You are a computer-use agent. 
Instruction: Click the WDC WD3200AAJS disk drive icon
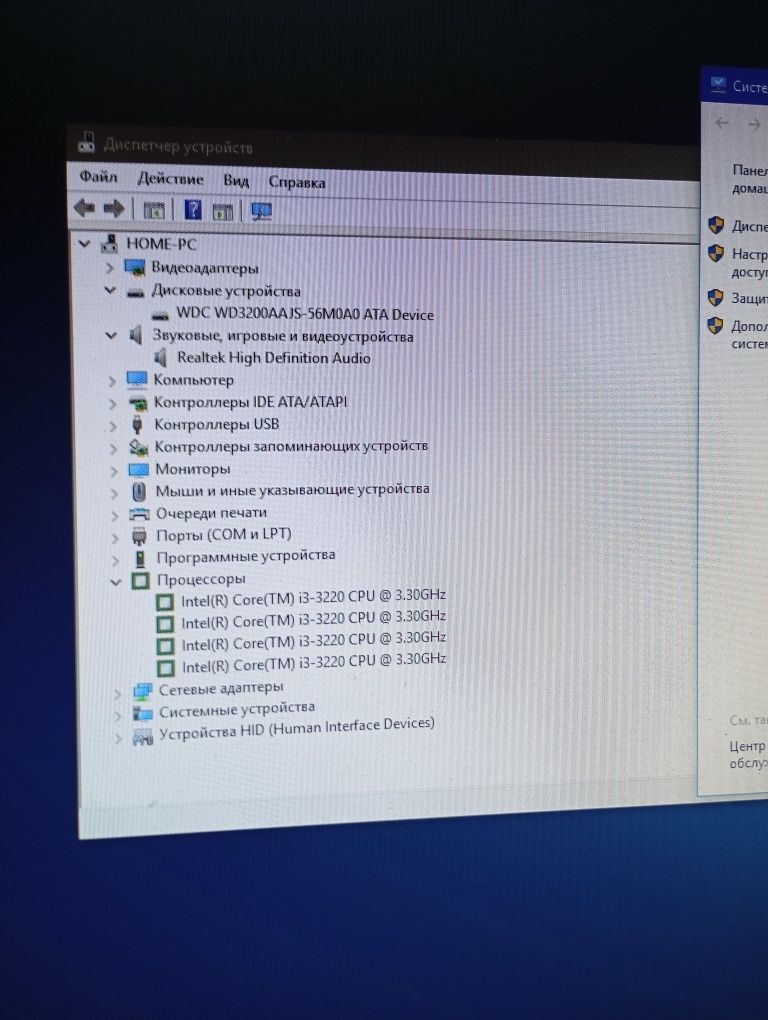(160, 315)
